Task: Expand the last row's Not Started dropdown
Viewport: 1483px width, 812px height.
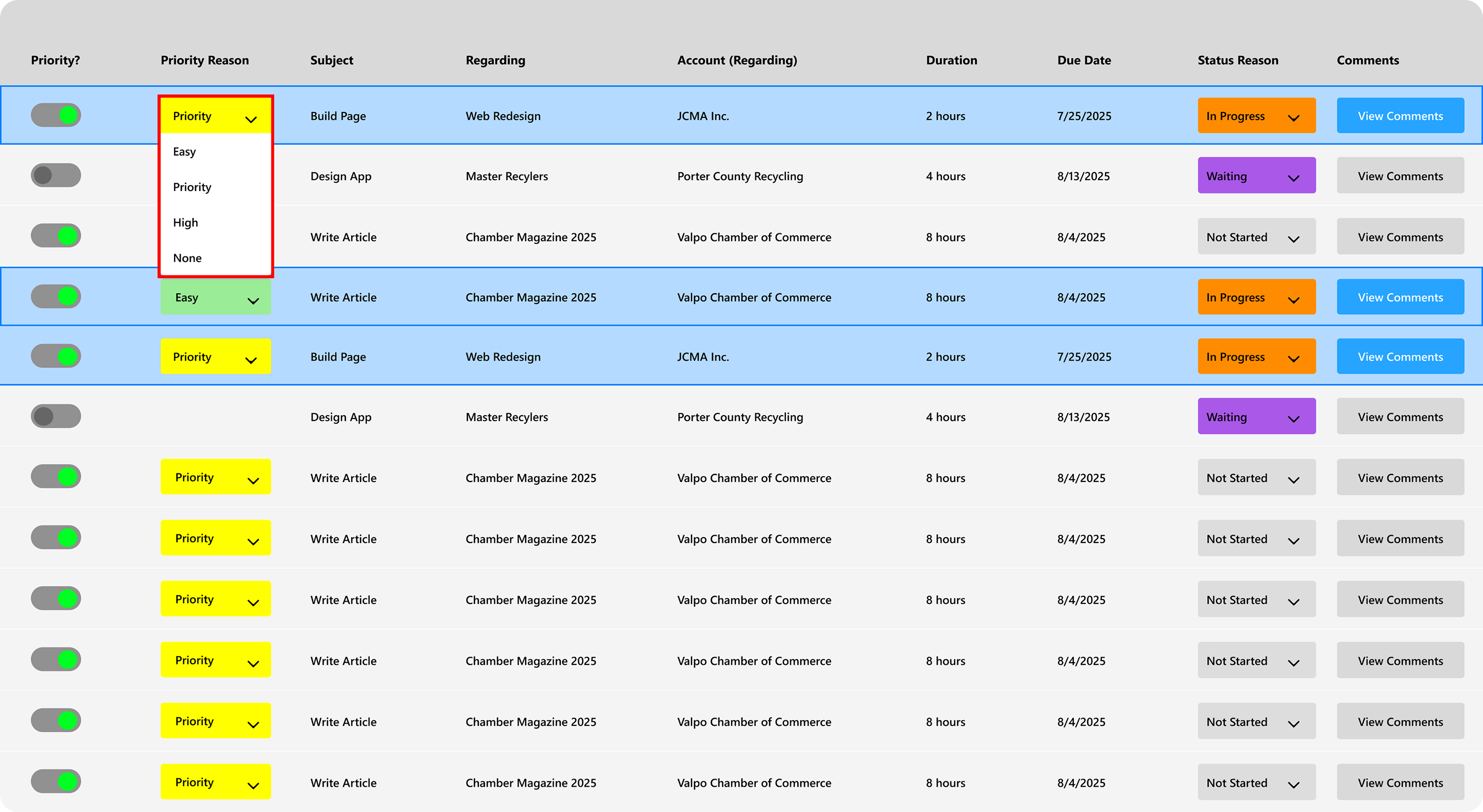Action: (1256, 783)
